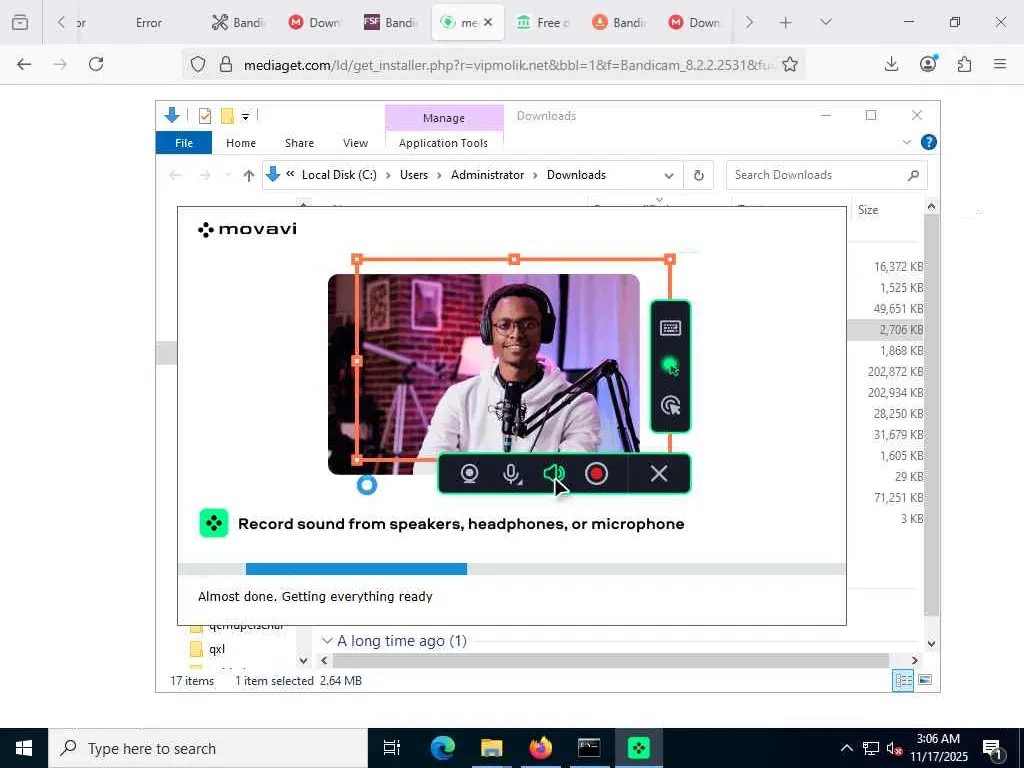The height and width of the screenshot is (768, 1024).
Task: Switch Explorer to large icons view
Action: (x=925, y=680)
